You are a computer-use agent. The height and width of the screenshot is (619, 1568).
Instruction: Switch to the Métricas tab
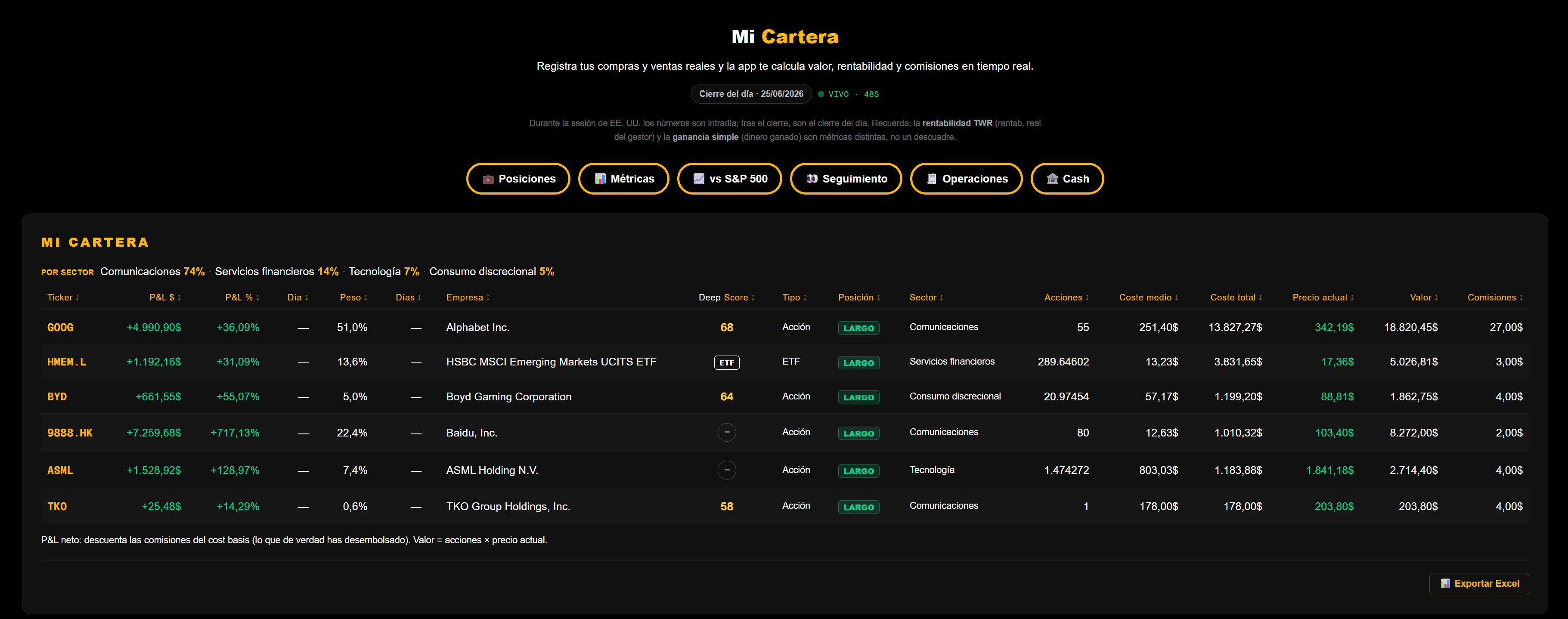(x=623, y=178)
